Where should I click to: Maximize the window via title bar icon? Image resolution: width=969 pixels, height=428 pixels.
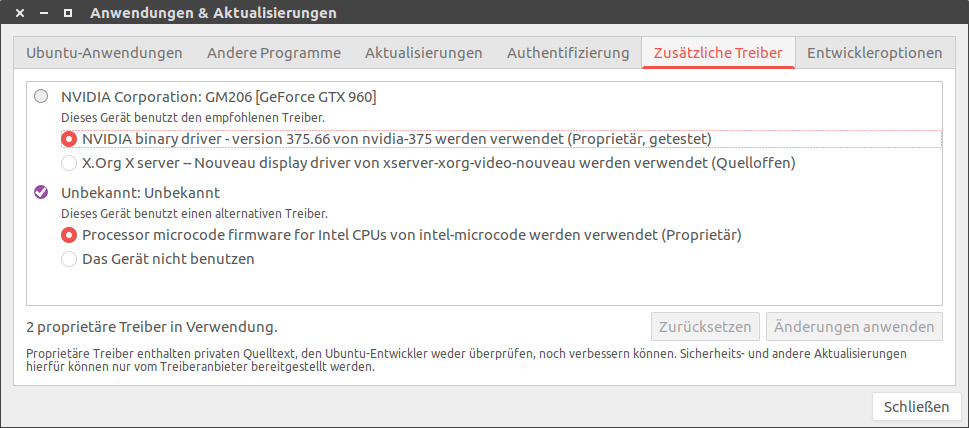pos(67,14)
